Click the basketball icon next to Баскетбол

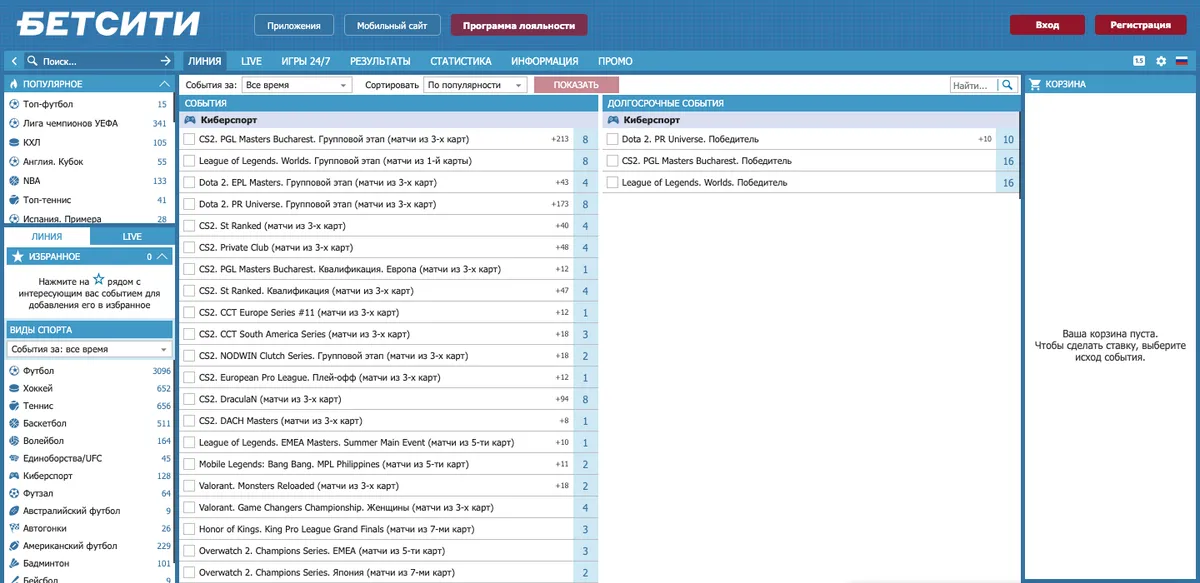(x=14, y=424)
